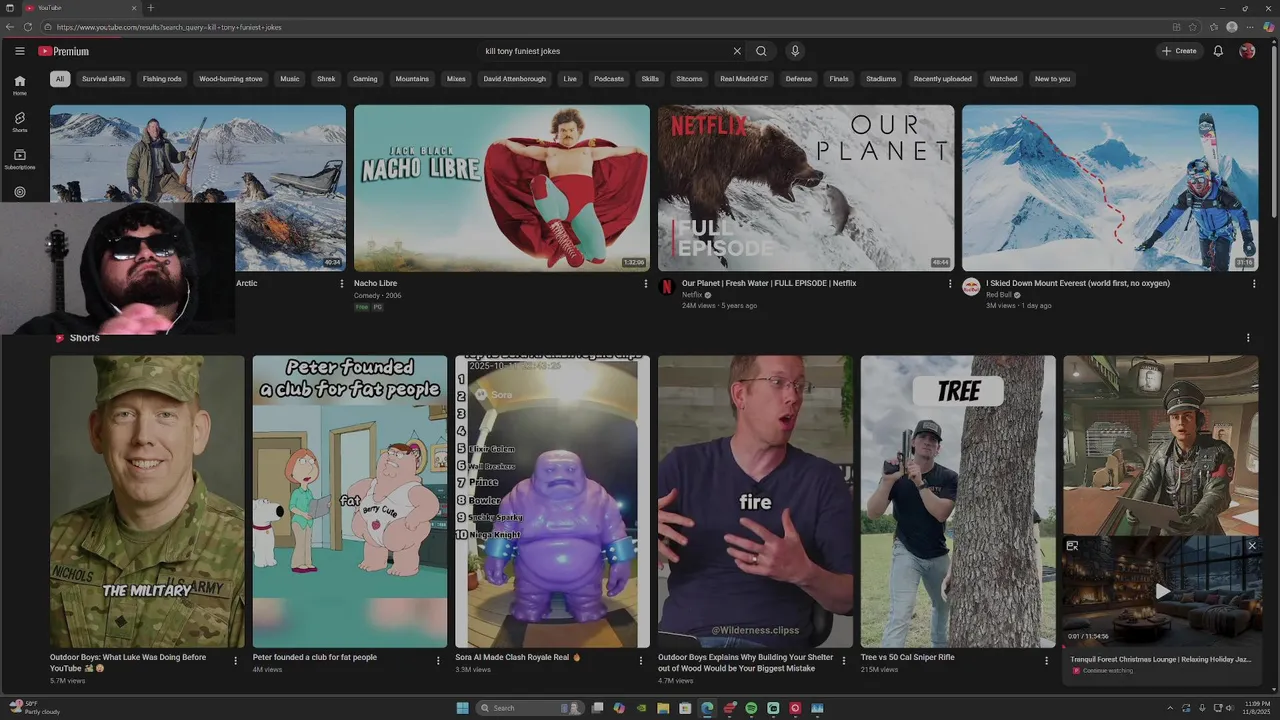Go back with the browser back arrow
The width and height of the screenshot is (1280, 720).
click(10, 27)
